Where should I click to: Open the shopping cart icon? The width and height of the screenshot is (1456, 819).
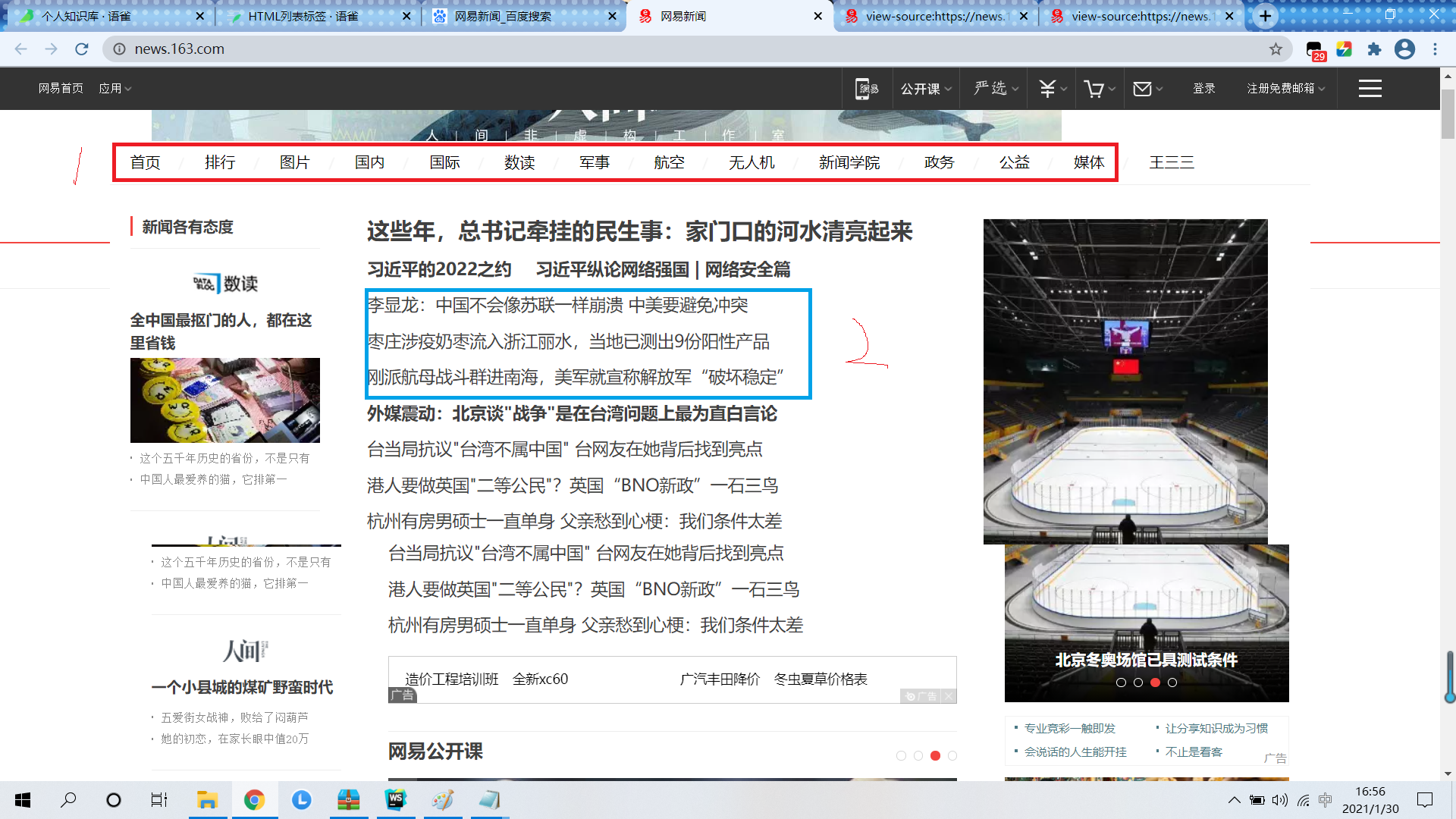pos(1094,89)
